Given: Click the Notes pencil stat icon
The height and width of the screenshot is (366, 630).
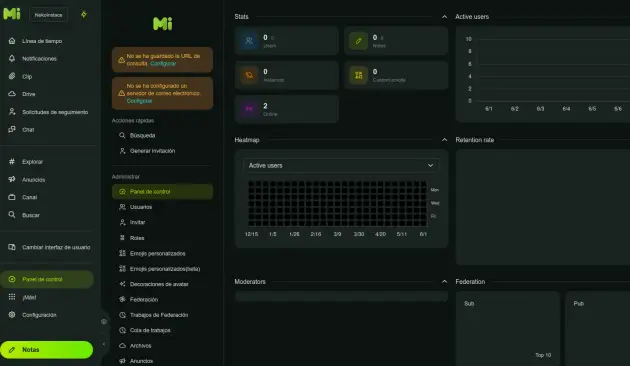Looking at the screenshot, I should coord(358,41).
